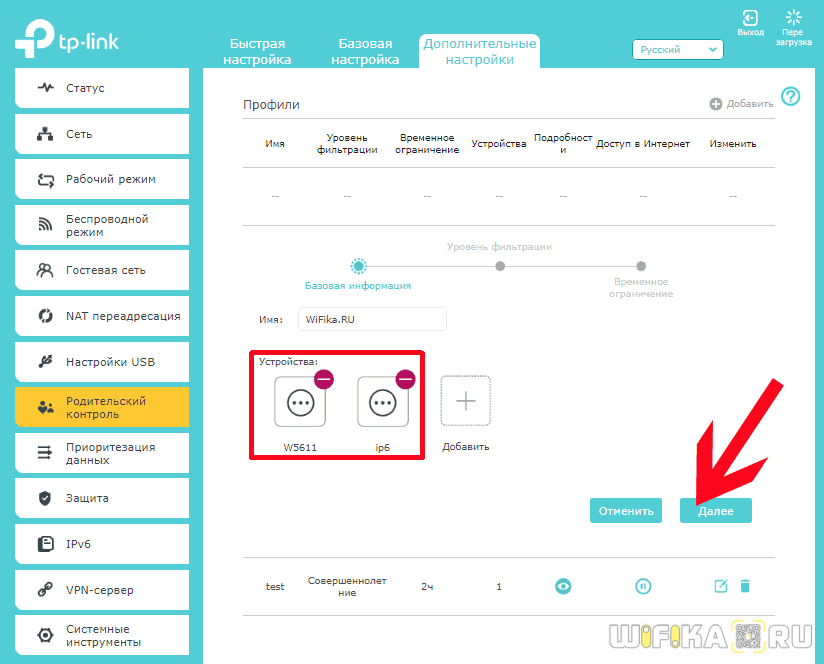
Task: Click the test profile name cell
Action: (x=275, y=586)
